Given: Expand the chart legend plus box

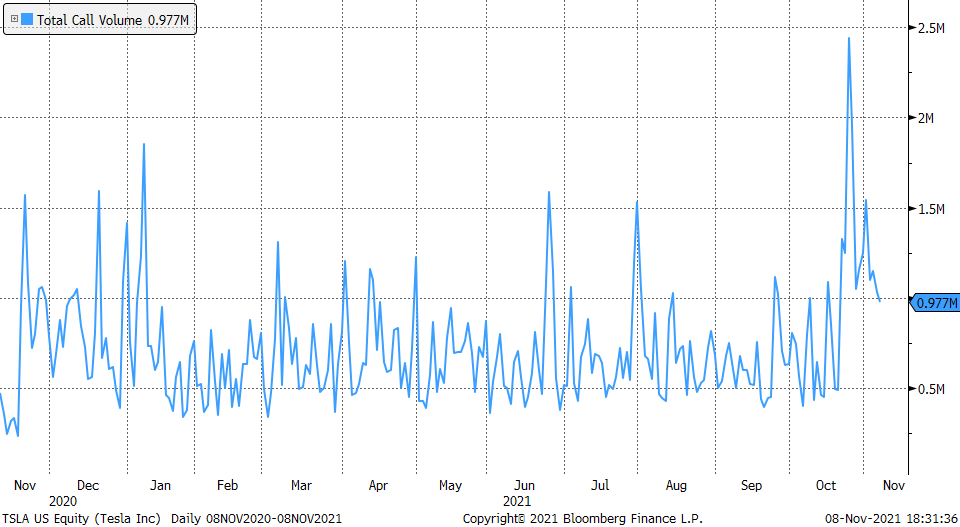Looking at the screenshot, I should point(13,19).
